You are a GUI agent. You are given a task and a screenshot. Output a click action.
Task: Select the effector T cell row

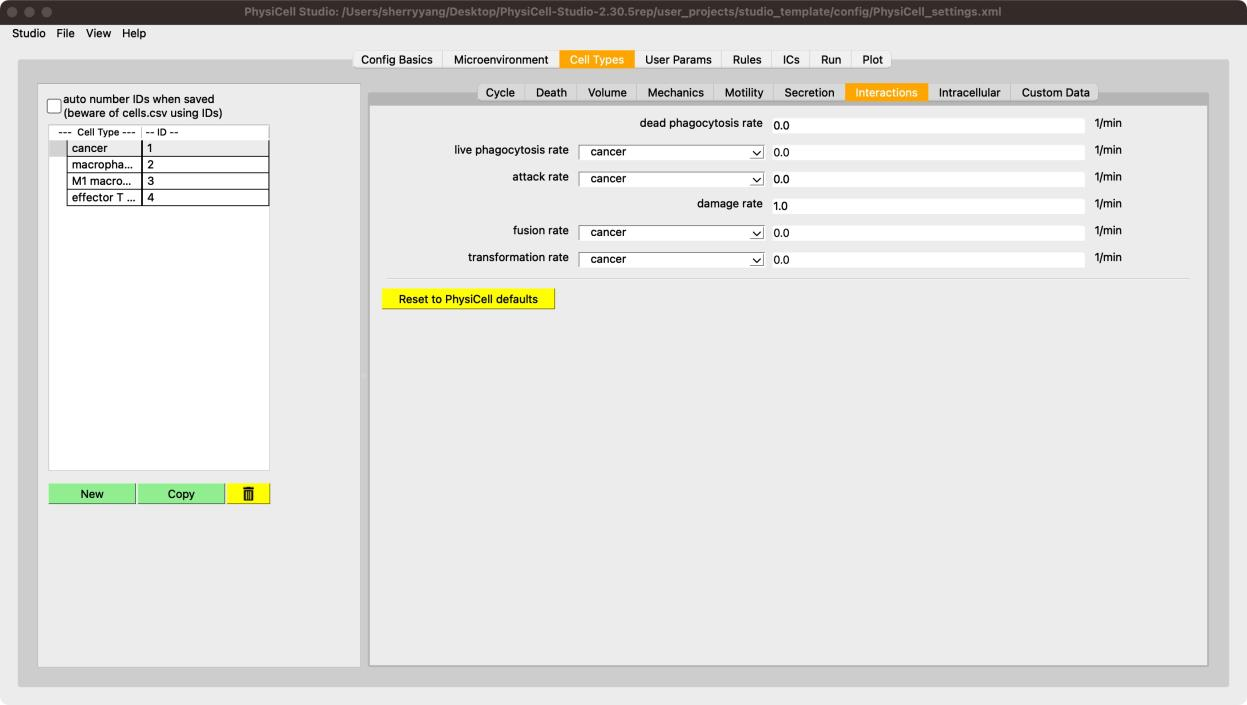point(104,198)
